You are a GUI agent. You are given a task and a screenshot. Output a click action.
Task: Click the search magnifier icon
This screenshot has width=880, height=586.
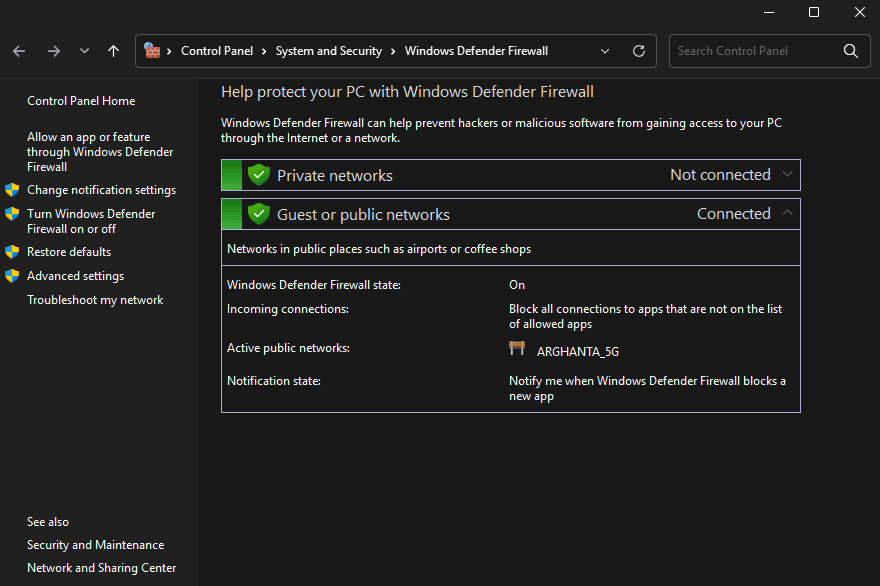850,51
